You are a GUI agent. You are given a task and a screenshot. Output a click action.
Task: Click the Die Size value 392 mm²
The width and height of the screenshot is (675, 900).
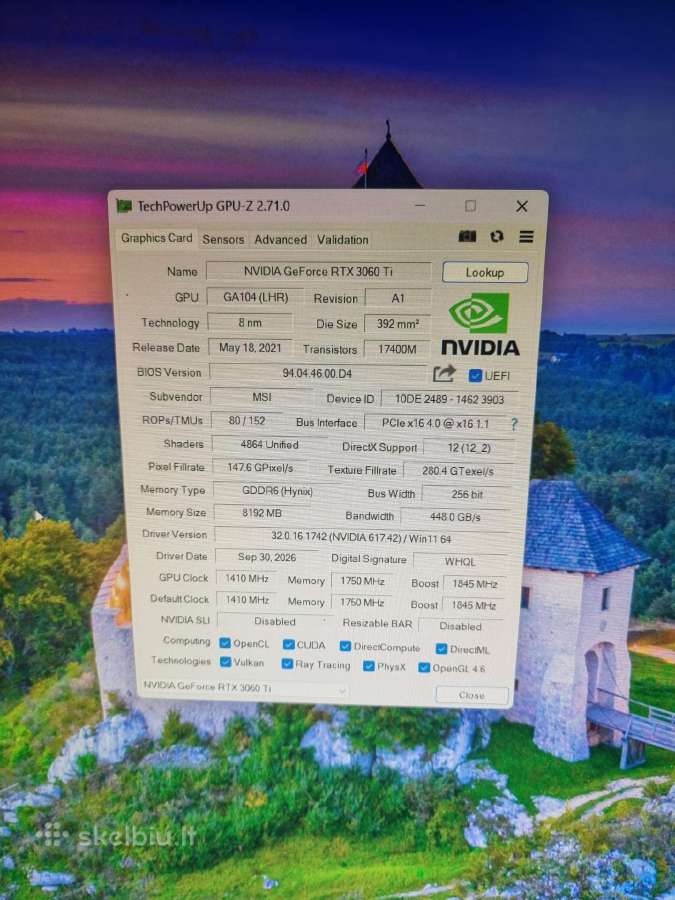point(397,324)
